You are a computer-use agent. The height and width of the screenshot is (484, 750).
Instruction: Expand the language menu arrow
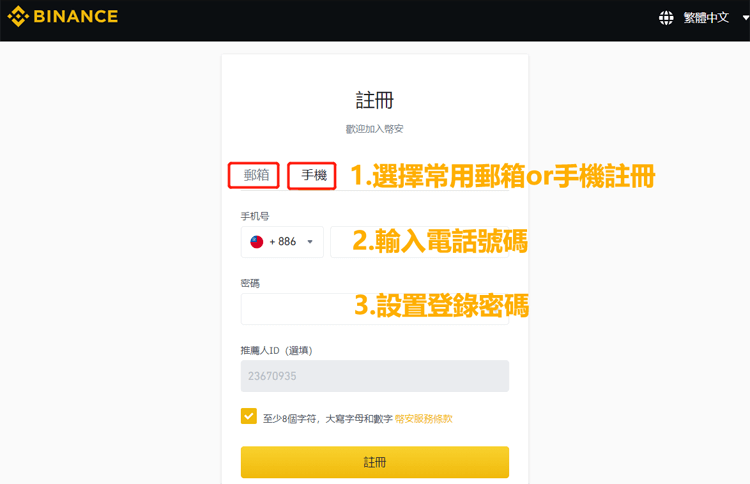[x=745, y=18]
